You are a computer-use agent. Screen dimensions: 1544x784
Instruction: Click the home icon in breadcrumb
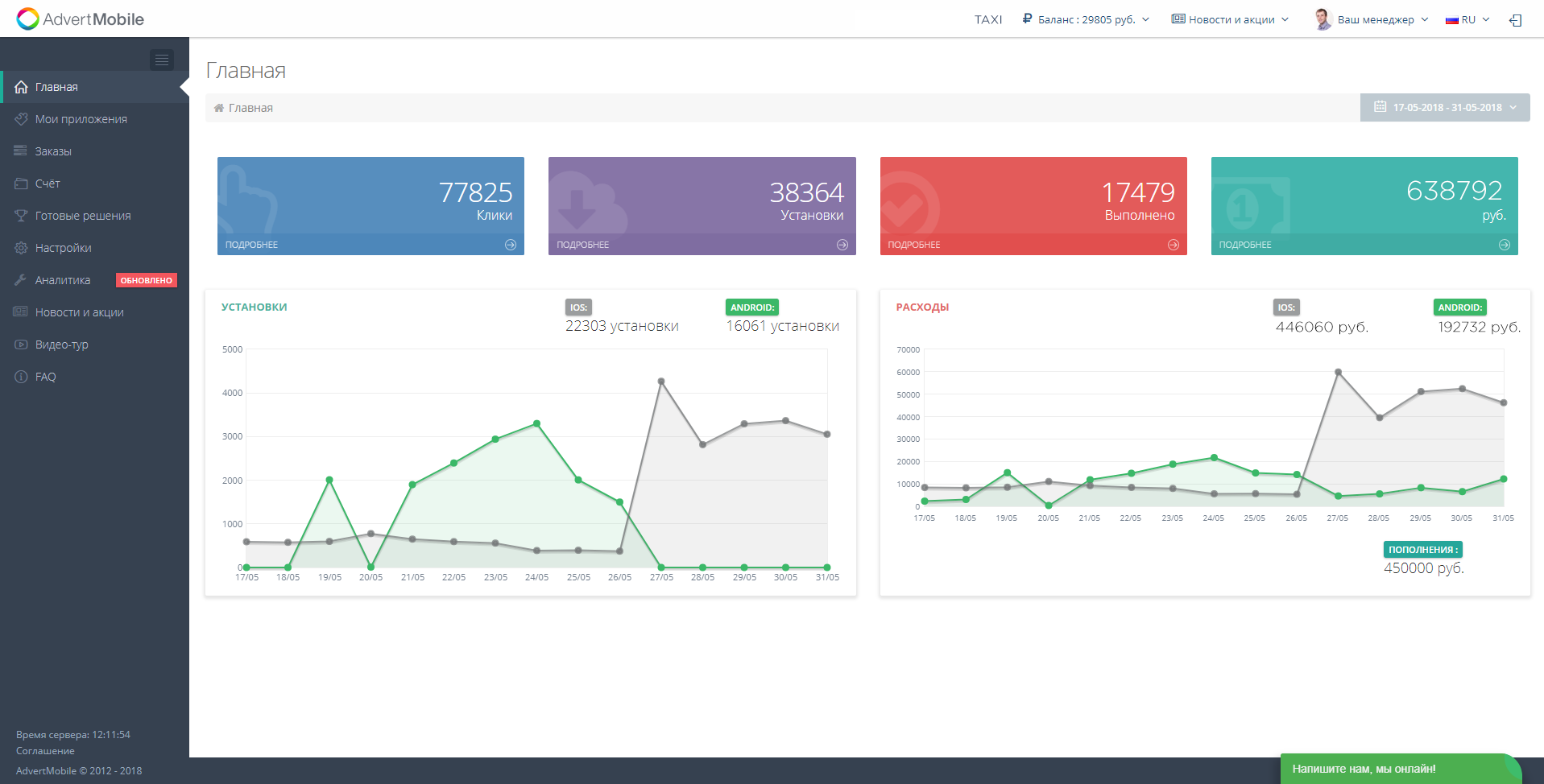[218, 108]
